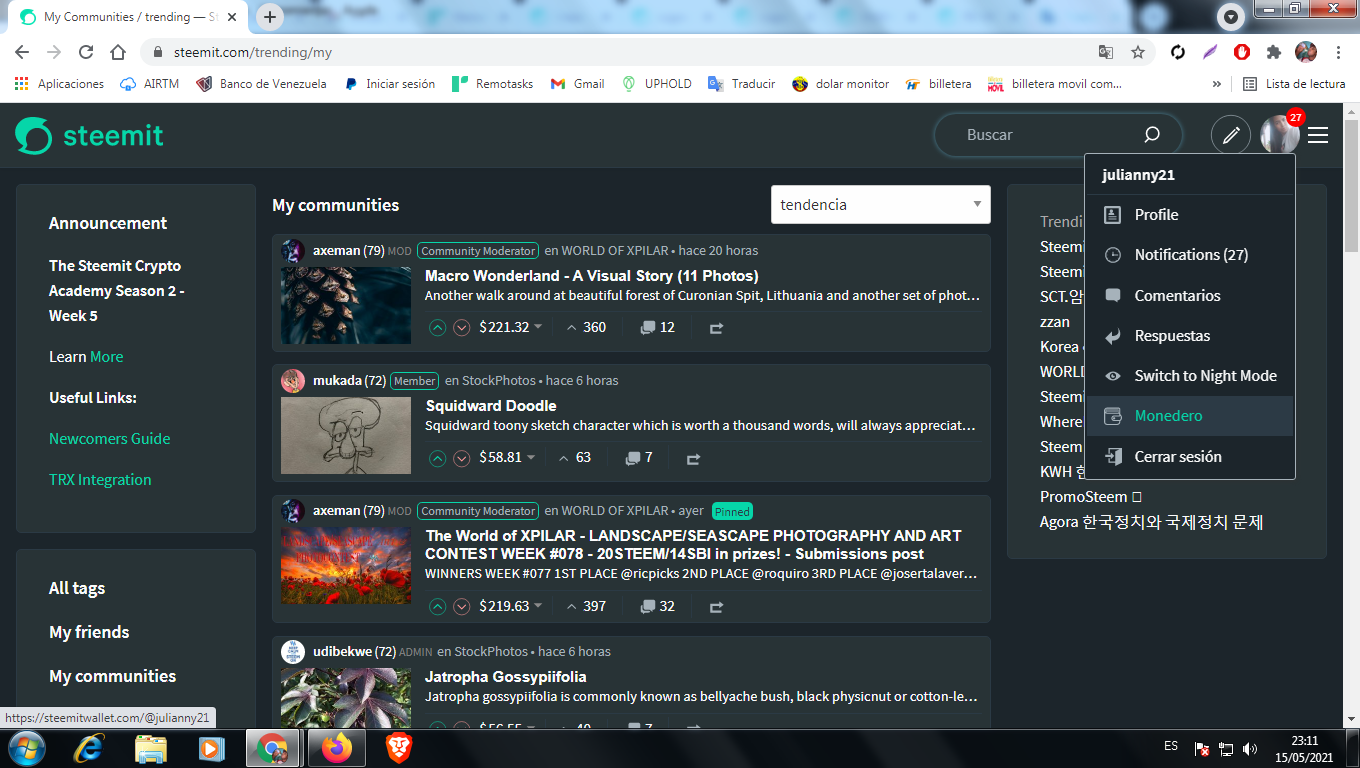
Task: Open the Squidward Doodle post title
Action: 491,406
